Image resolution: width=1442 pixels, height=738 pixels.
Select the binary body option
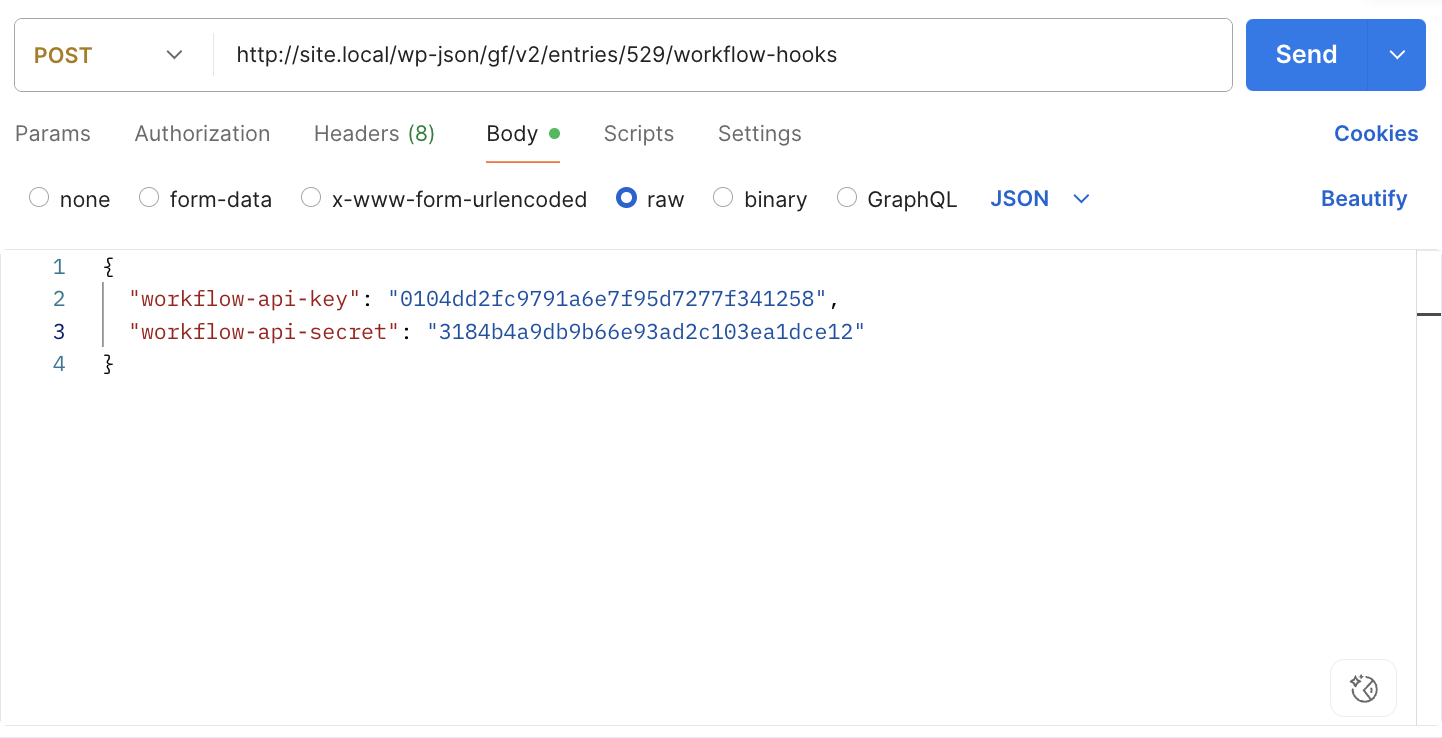pyautogui.click(x=723, y=198)
